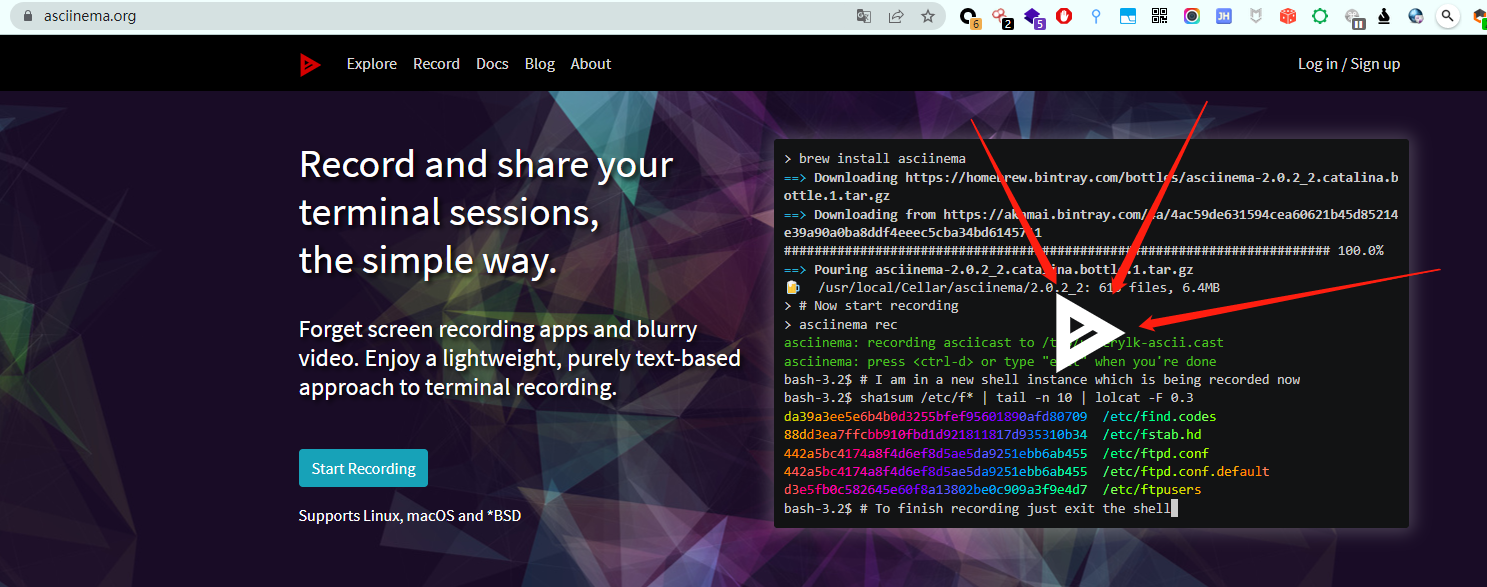The height and width of the screenshot is (587, 1487).
Task: Open the red dice extension
Action: click(1288, 16)
